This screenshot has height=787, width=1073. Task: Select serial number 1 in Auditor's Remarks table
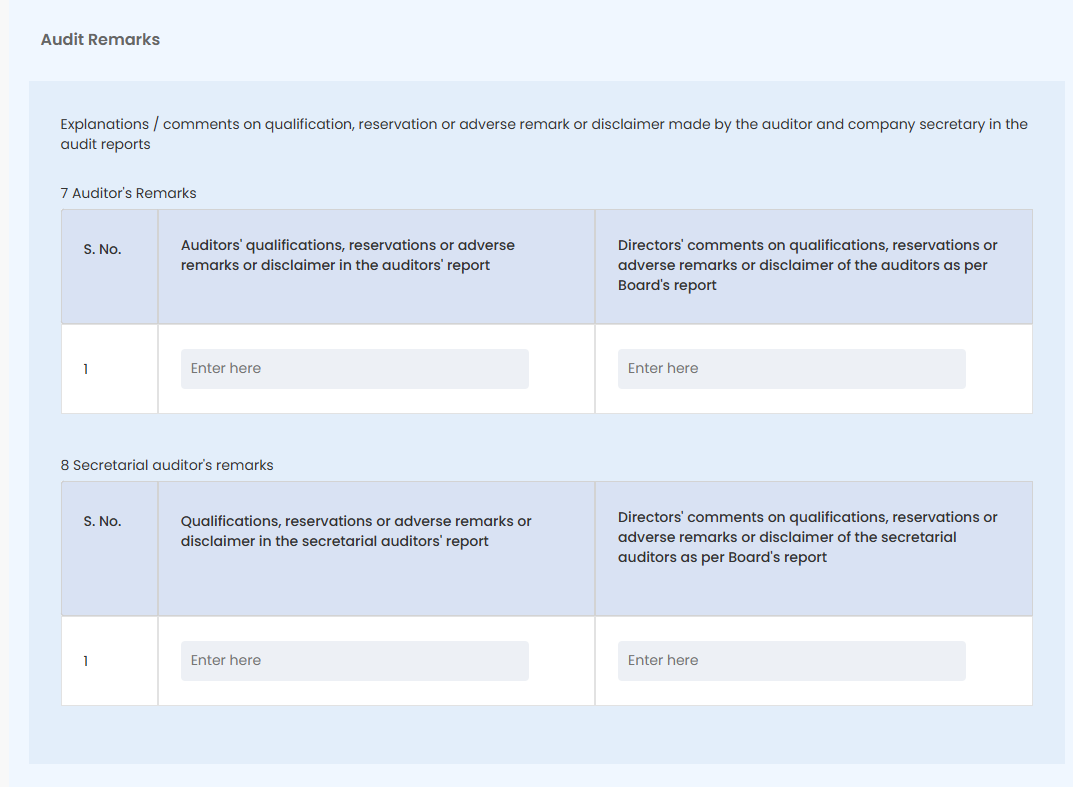coord(86,369)
